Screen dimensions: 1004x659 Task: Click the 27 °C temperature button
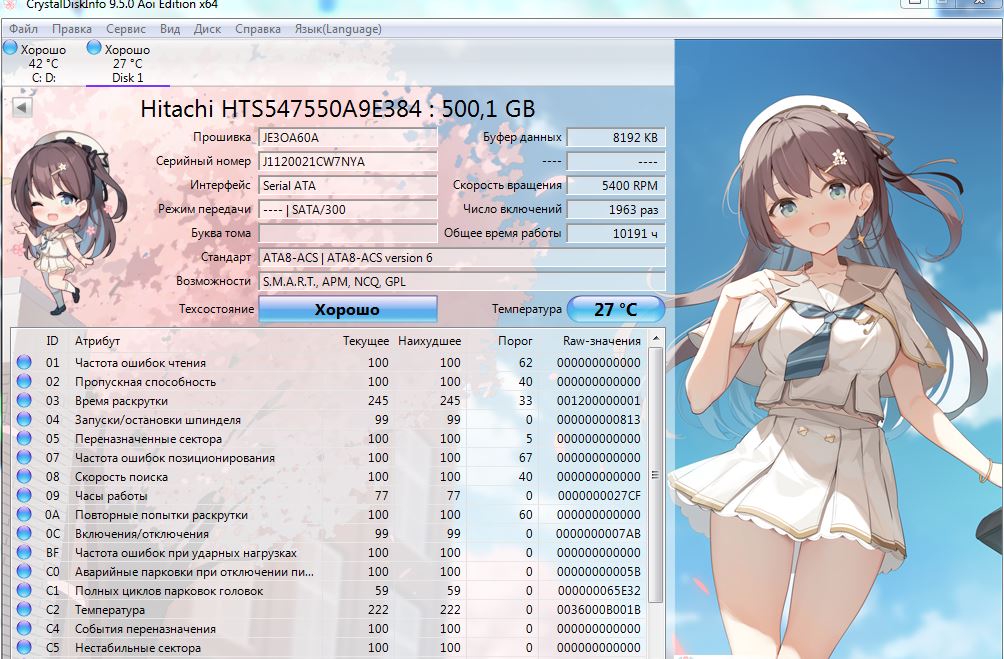pos(615,310)
